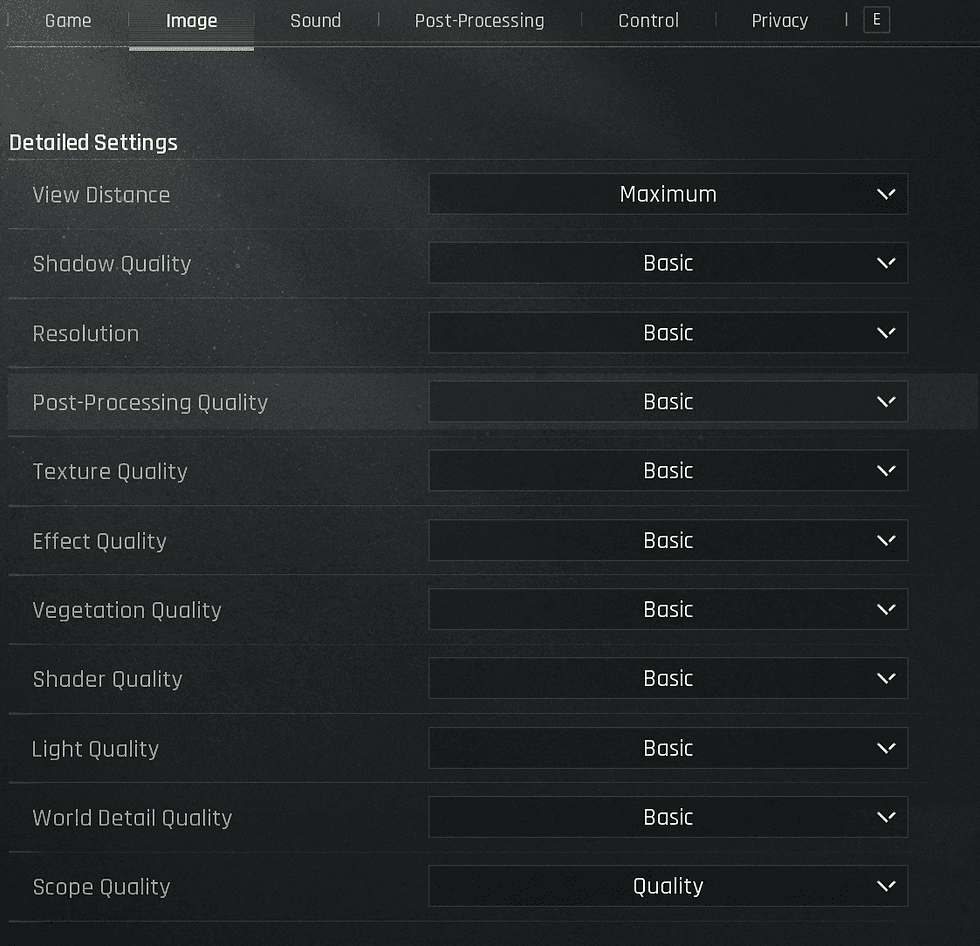
Task: Click the E keybind button in top bar
Action: [876, 20]
